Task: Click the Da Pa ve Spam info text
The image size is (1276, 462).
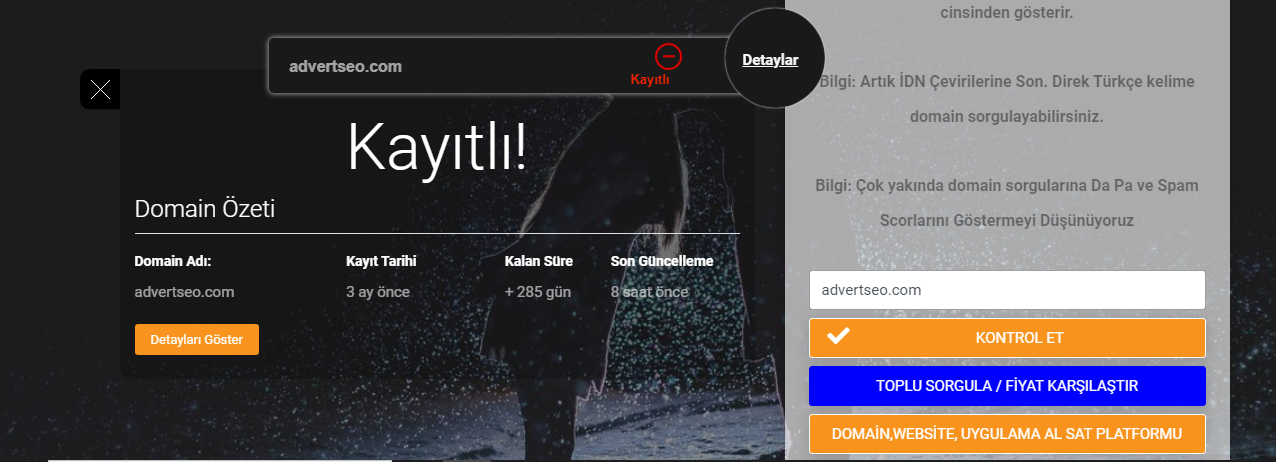Action: pyautogui.click(x=1007, y=203)
